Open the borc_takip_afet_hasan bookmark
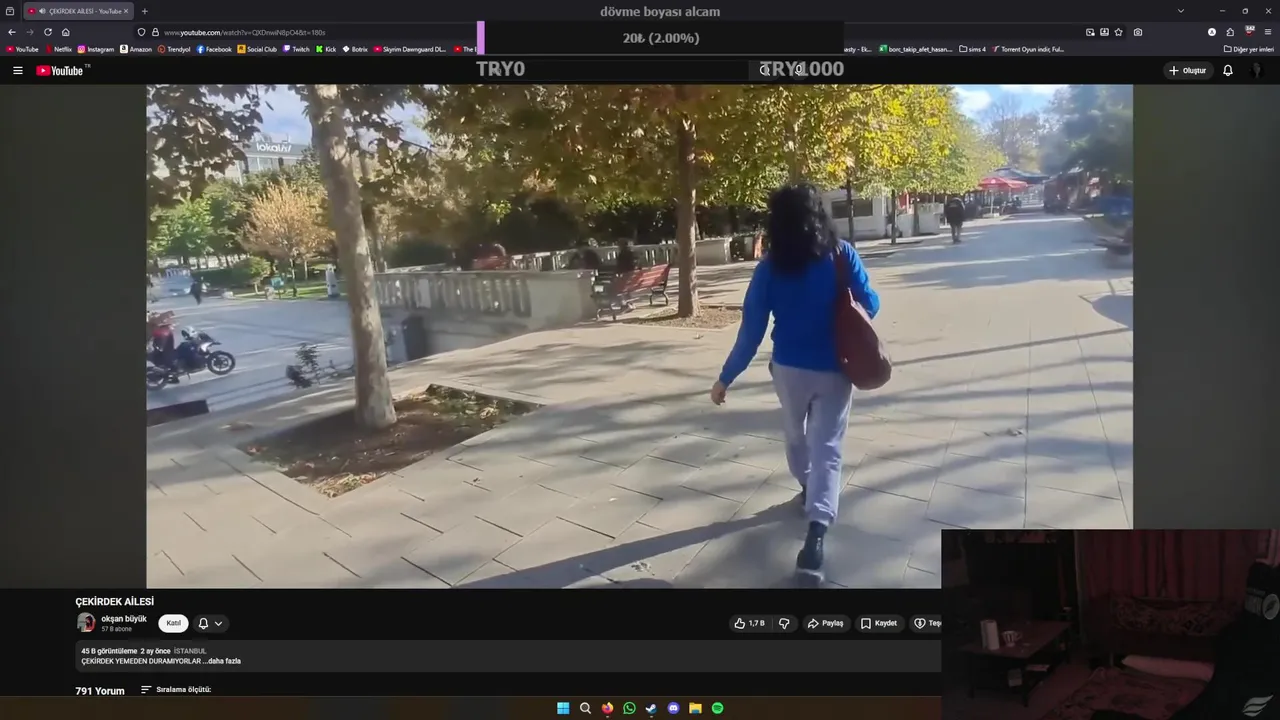The width and height of the screenshot is (1280, 720). (915, 49)
